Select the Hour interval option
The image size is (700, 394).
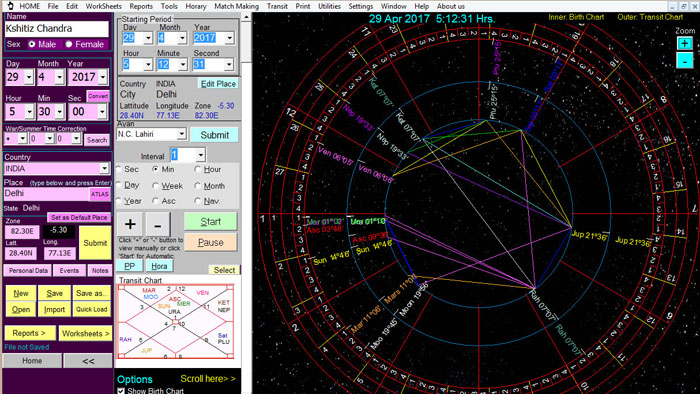pyautogui.click(x=197, y=169)
